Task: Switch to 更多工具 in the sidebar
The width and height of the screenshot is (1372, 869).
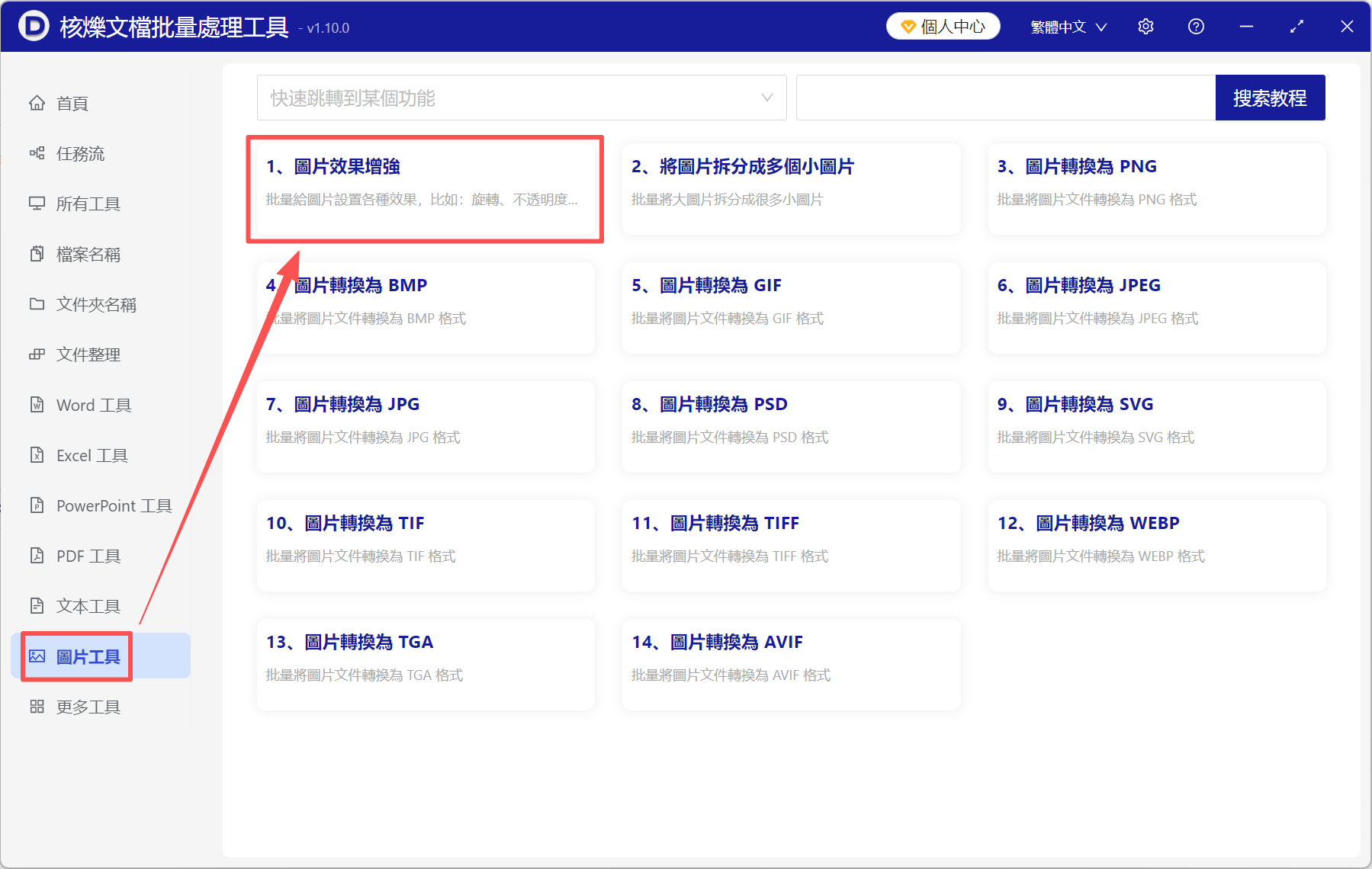Action: tap(88, 707)
